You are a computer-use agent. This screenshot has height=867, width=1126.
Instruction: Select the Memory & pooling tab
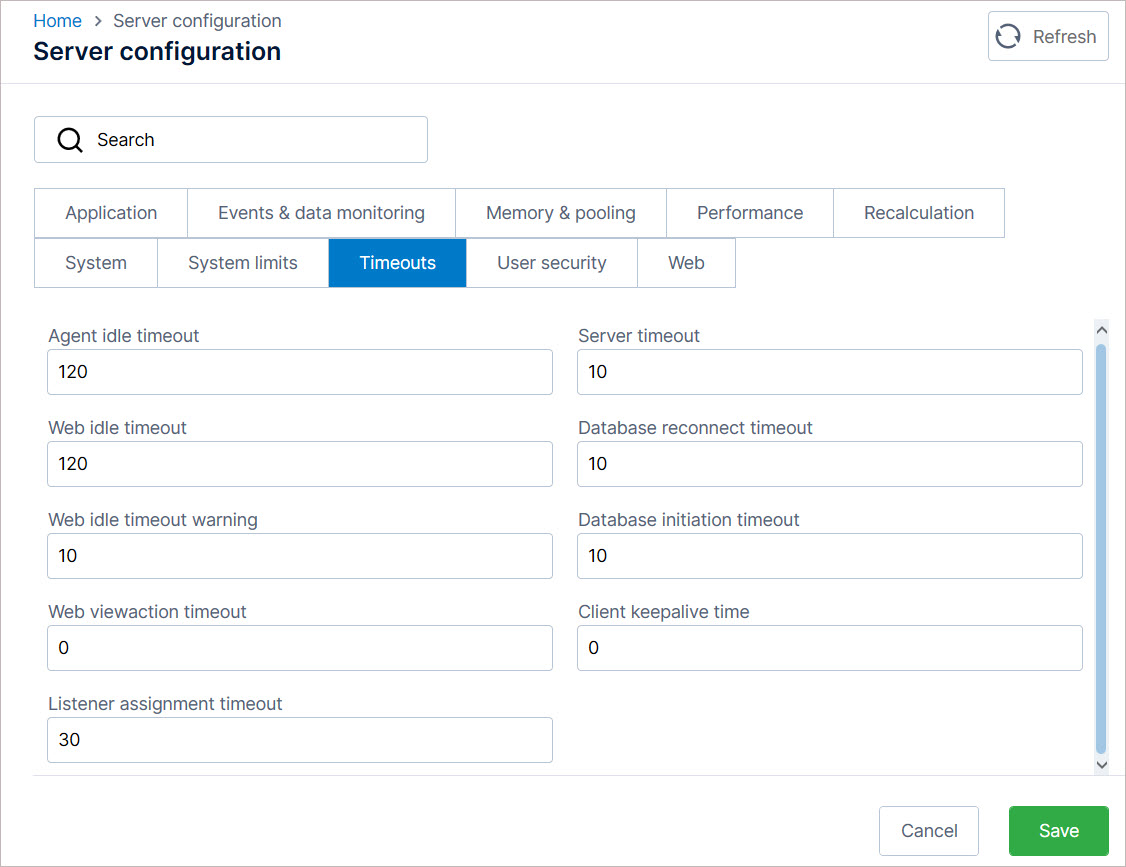click(560, 213)
